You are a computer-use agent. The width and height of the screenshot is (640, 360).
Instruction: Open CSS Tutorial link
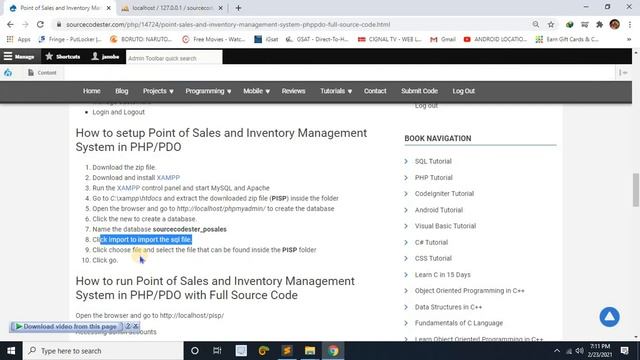(x=433, y=258)
